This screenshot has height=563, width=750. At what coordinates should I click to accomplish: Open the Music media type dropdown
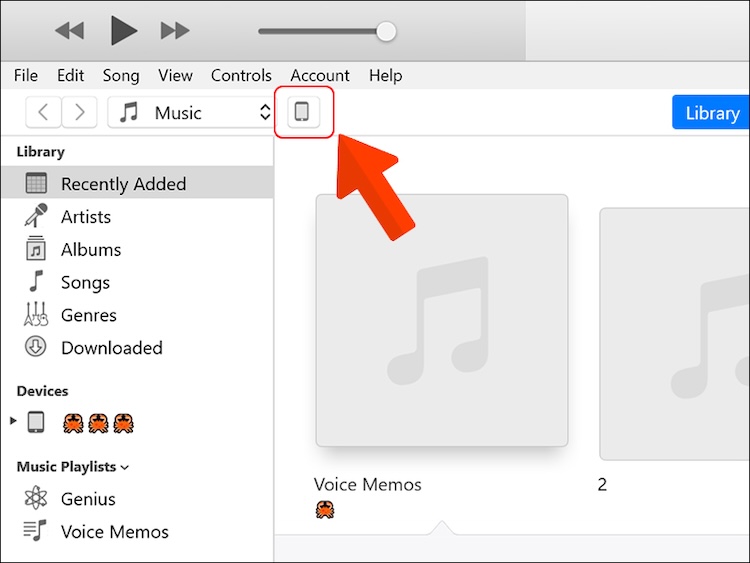click(x=190, y=112)
